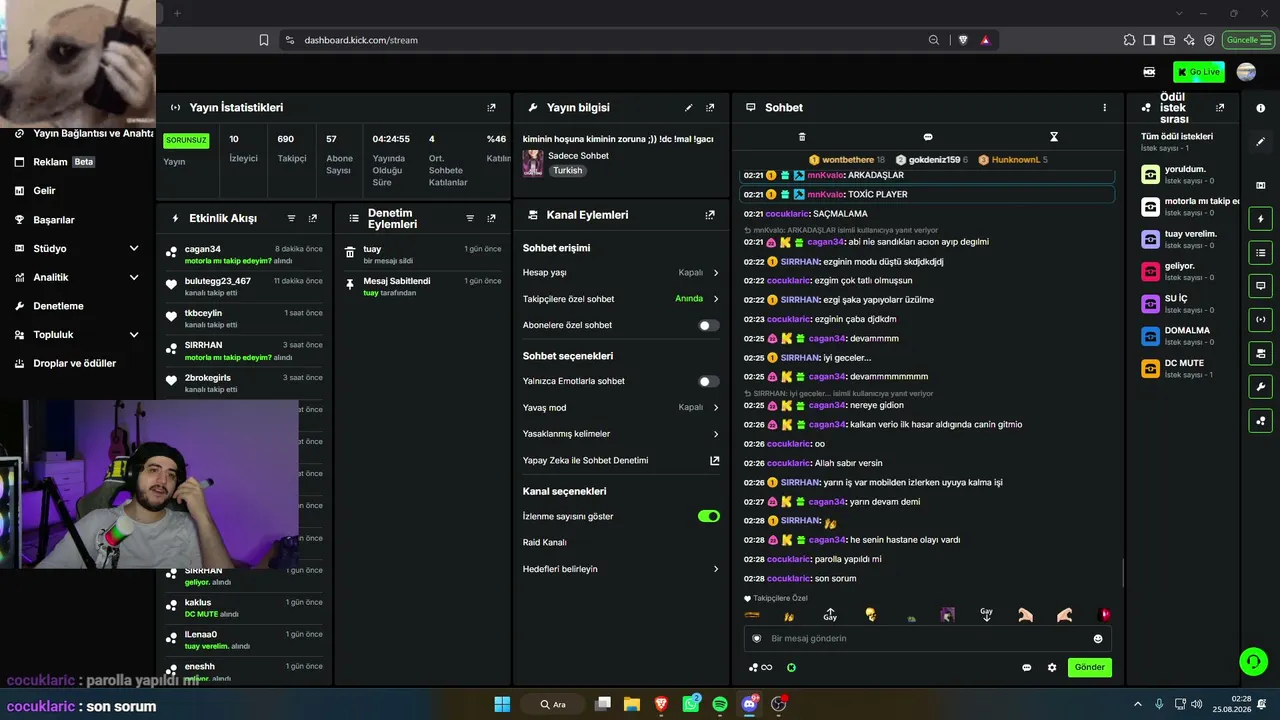Clear chat with the trash icon

[802, 137]
